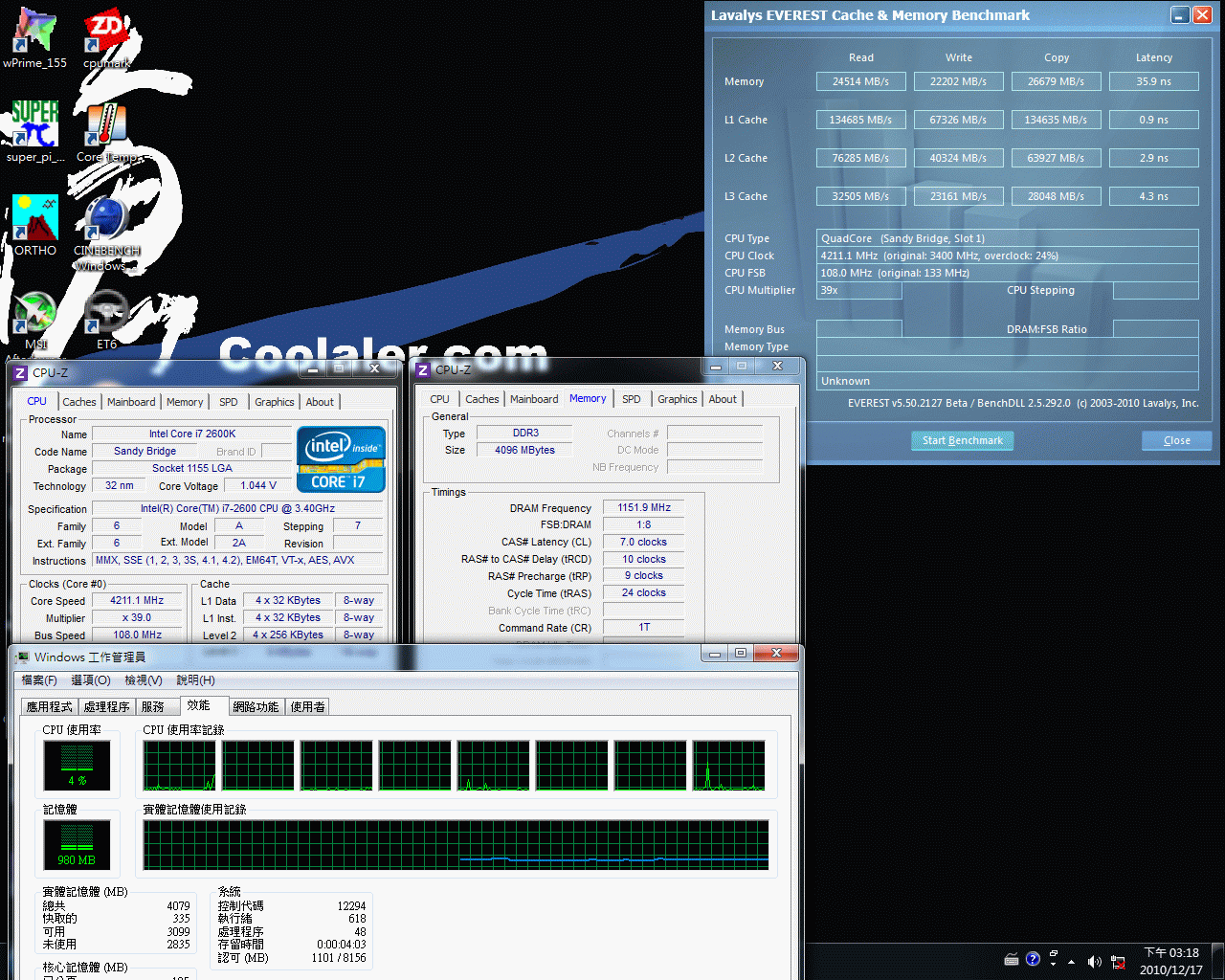This screenshot has height=980, width=1225.
Task: Click the EVEREST CPU Multiplier value 39x
Action: click(x=859, y=290)
